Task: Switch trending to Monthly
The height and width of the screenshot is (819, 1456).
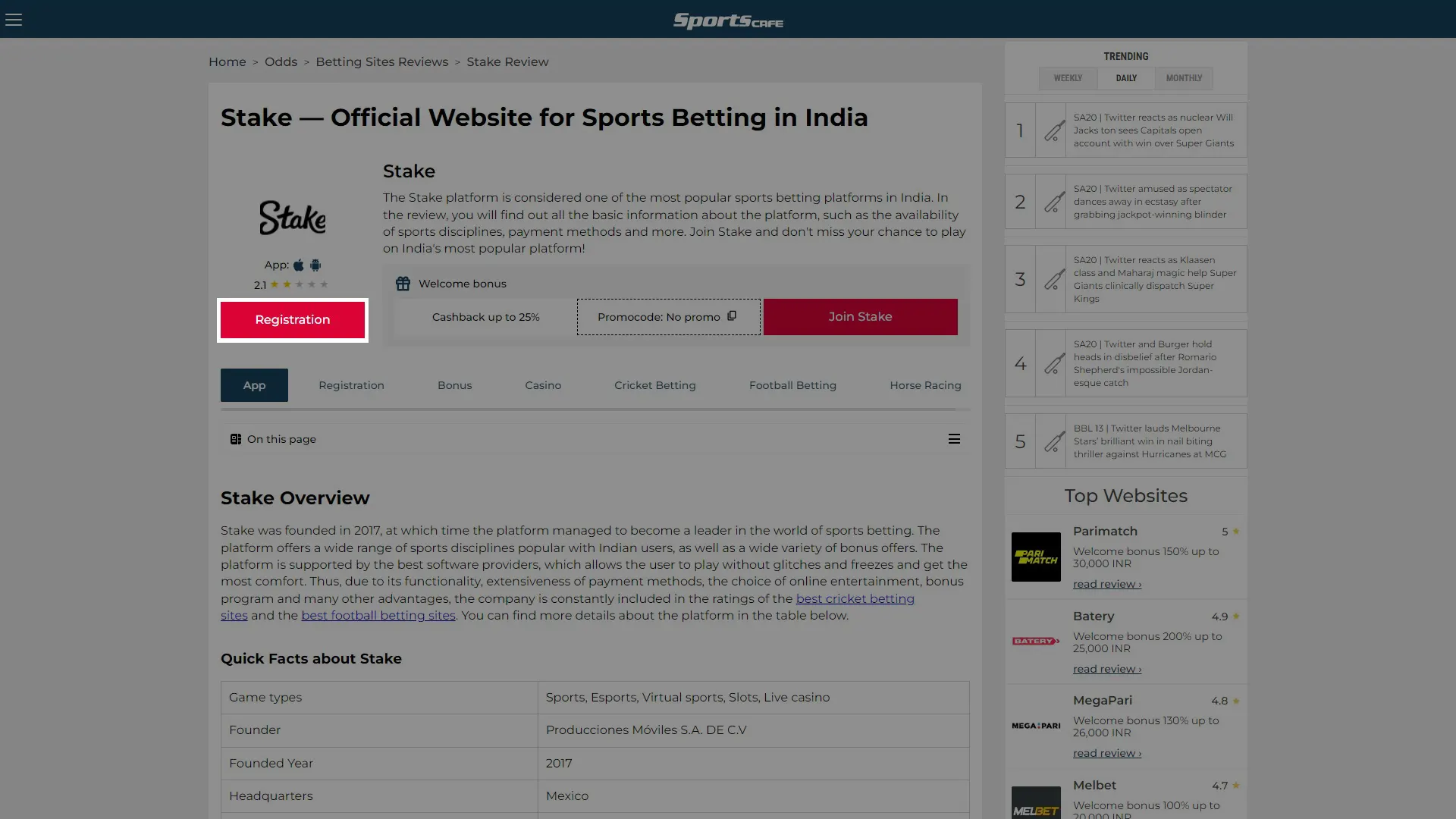Action: 1184,78
